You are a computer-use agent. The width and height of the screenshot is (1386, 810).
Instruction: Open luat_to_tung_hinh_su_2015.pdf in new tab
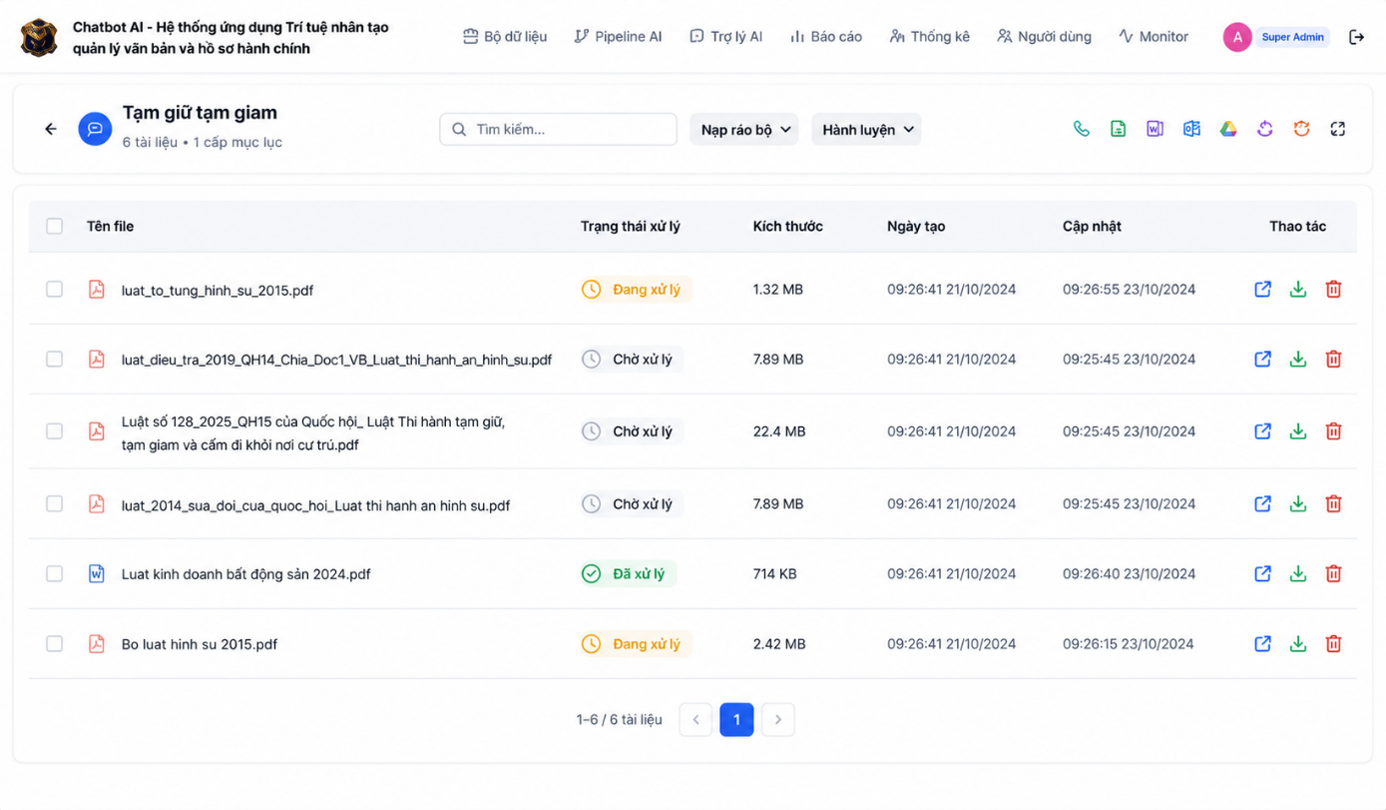(x=1263, y=289)
